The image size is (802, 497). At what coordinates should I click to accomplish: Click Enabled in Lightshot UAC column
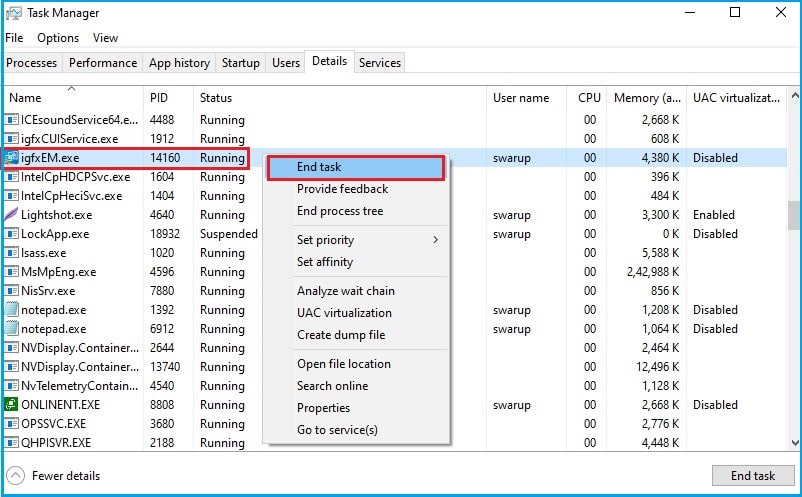[x=714, y=215]
